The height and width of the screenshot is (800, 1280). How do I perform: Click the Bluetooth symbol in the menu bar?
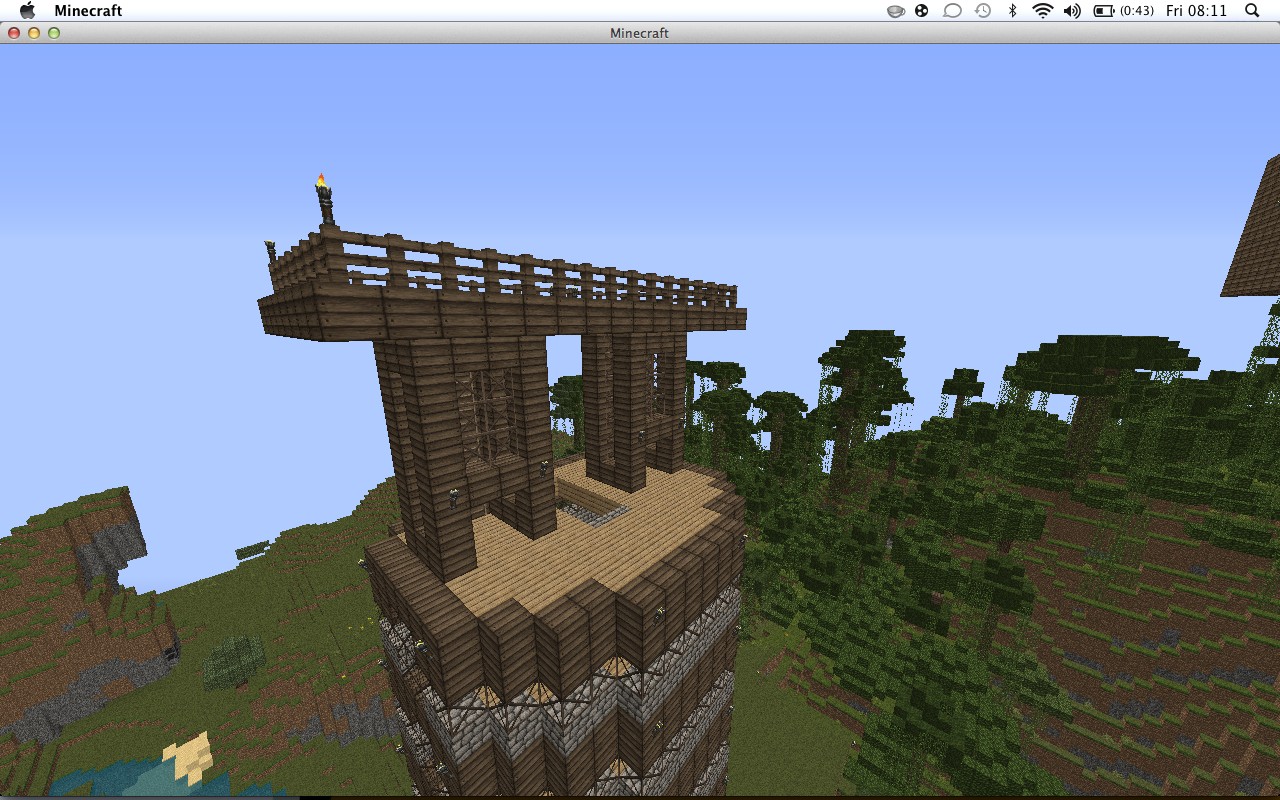coord(1012,11)
